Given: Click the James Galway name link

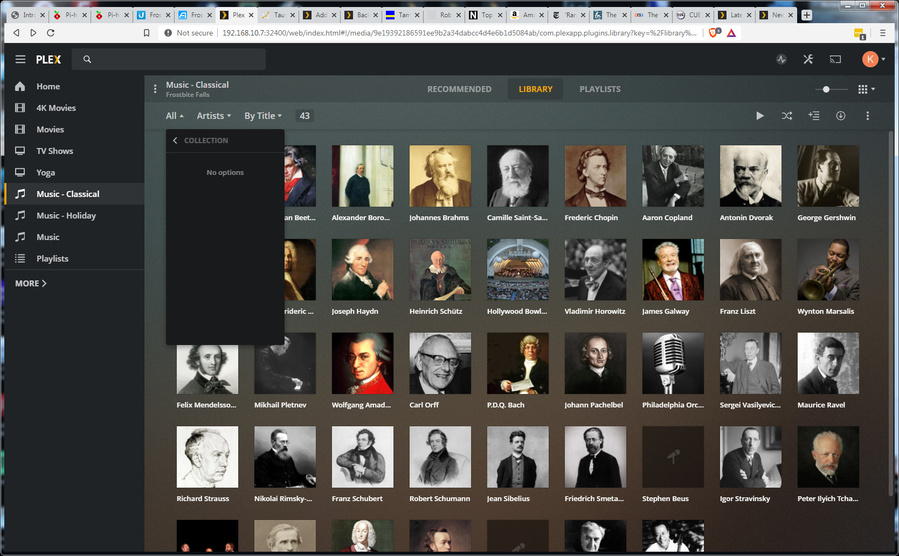Looking at the screenshot, I should (x=666, y=311).
